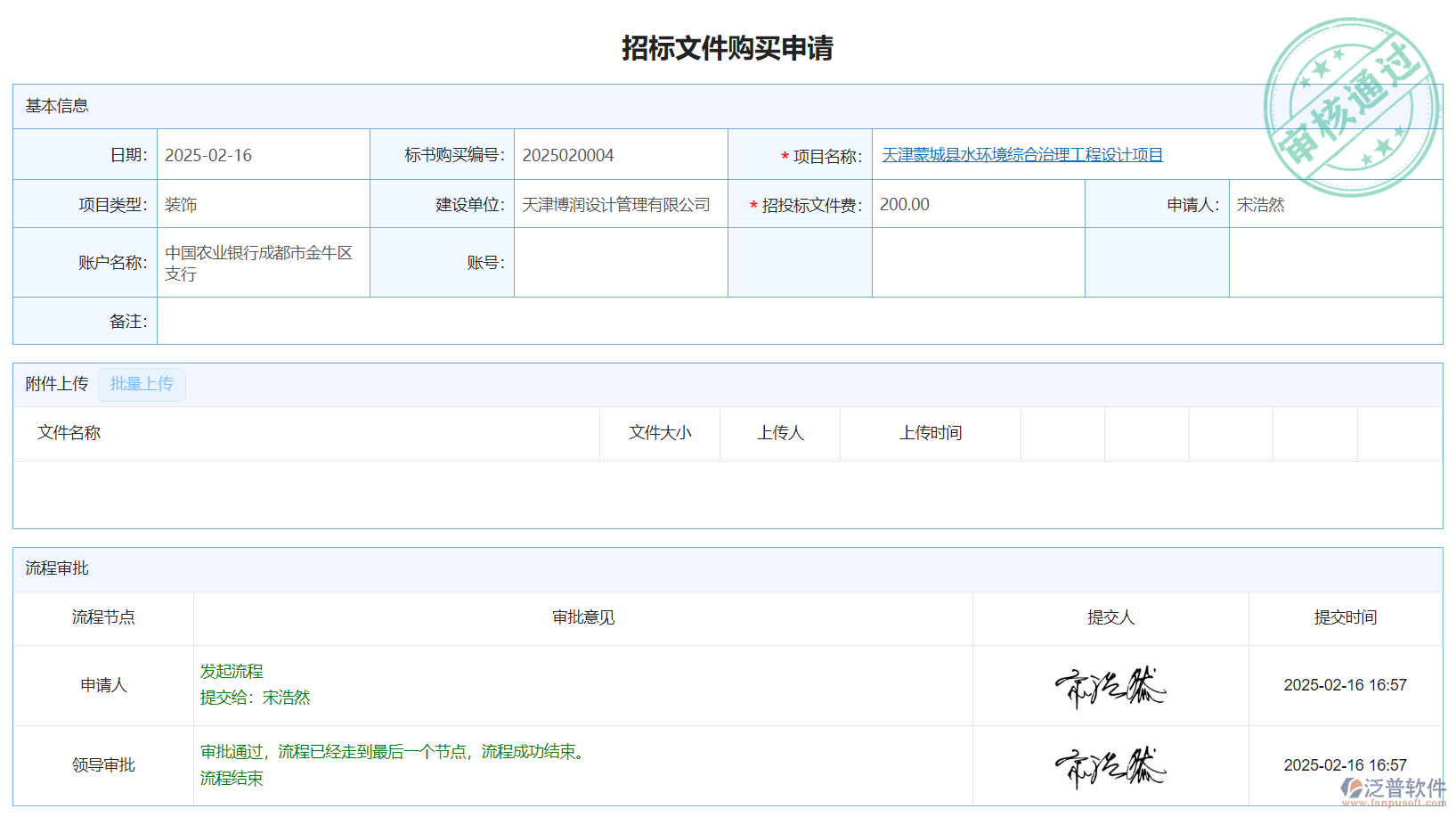1456x817 pixels.
Task: Click the signature in the 申请人 row
Action: pos(1110,686)
